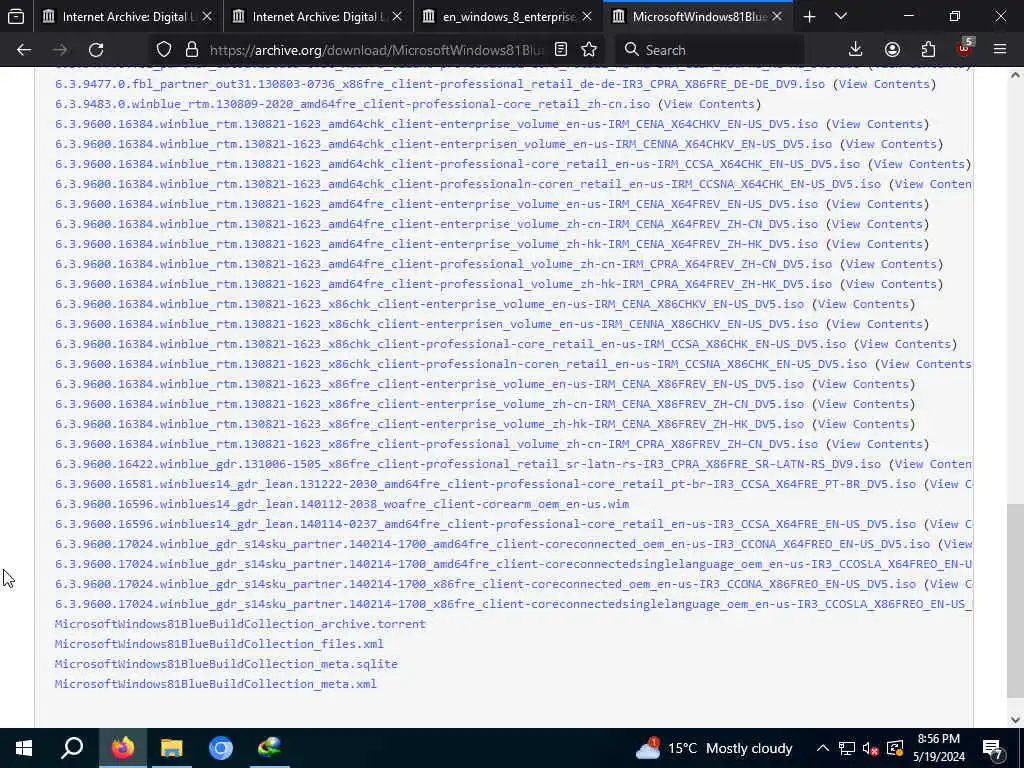Open MicrosoftWindows81BlueBuildCollection_meta.sqlite
This screenshot has height=768, width=1024.
pos(226,664)
